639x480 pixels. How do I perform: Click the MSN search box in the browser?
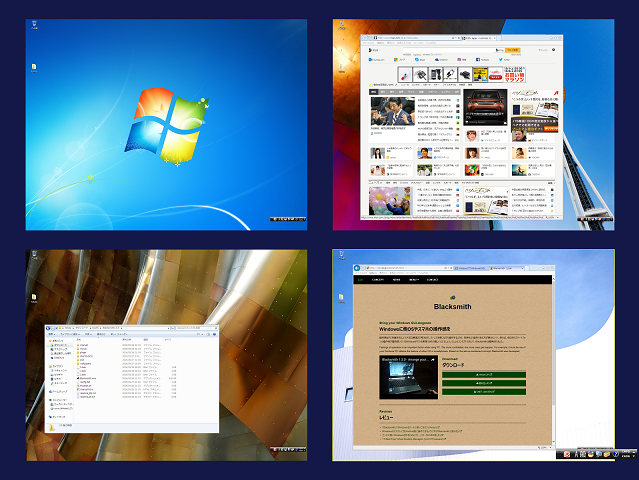pos(448,50)
